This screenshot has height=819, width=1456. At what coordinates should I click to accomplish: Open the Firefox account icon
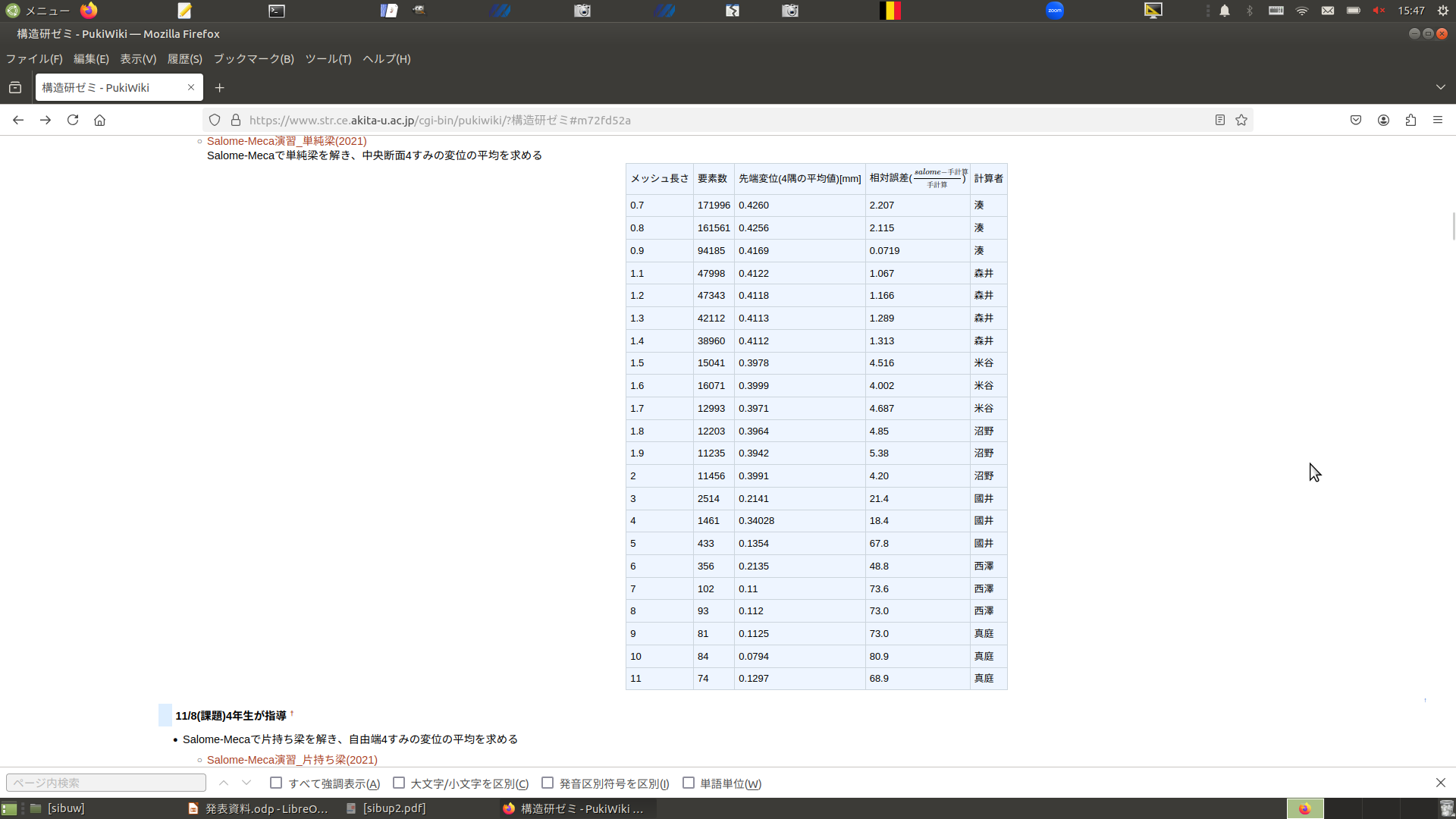1383,120
